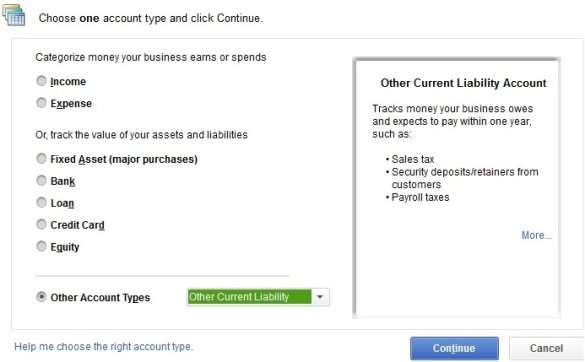
Task: Open Help me choose the right account type
Action: coord(103,347)
